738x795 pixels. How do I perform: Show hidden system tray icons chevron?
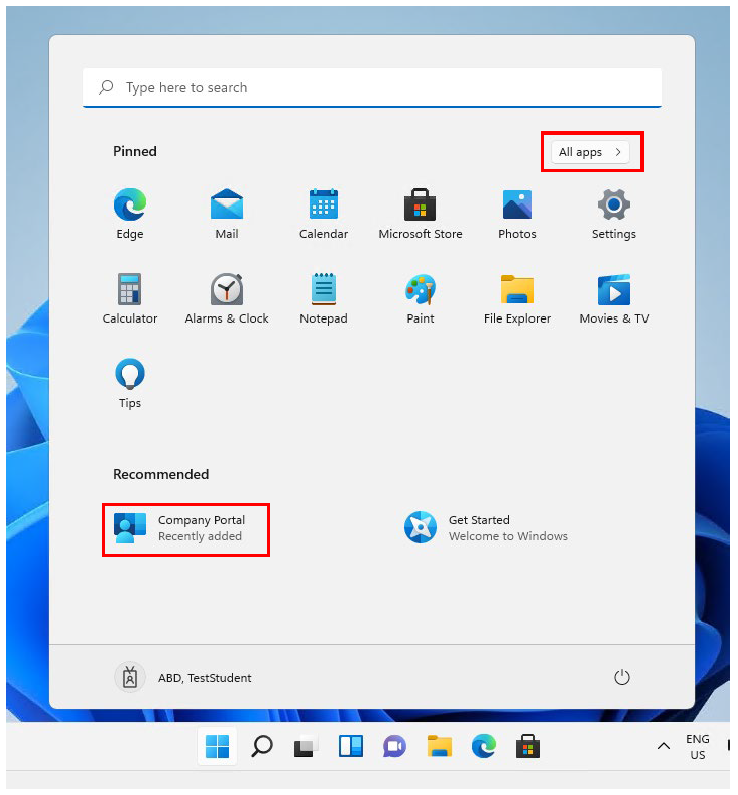pyautogui.click(x=663, y=746)
